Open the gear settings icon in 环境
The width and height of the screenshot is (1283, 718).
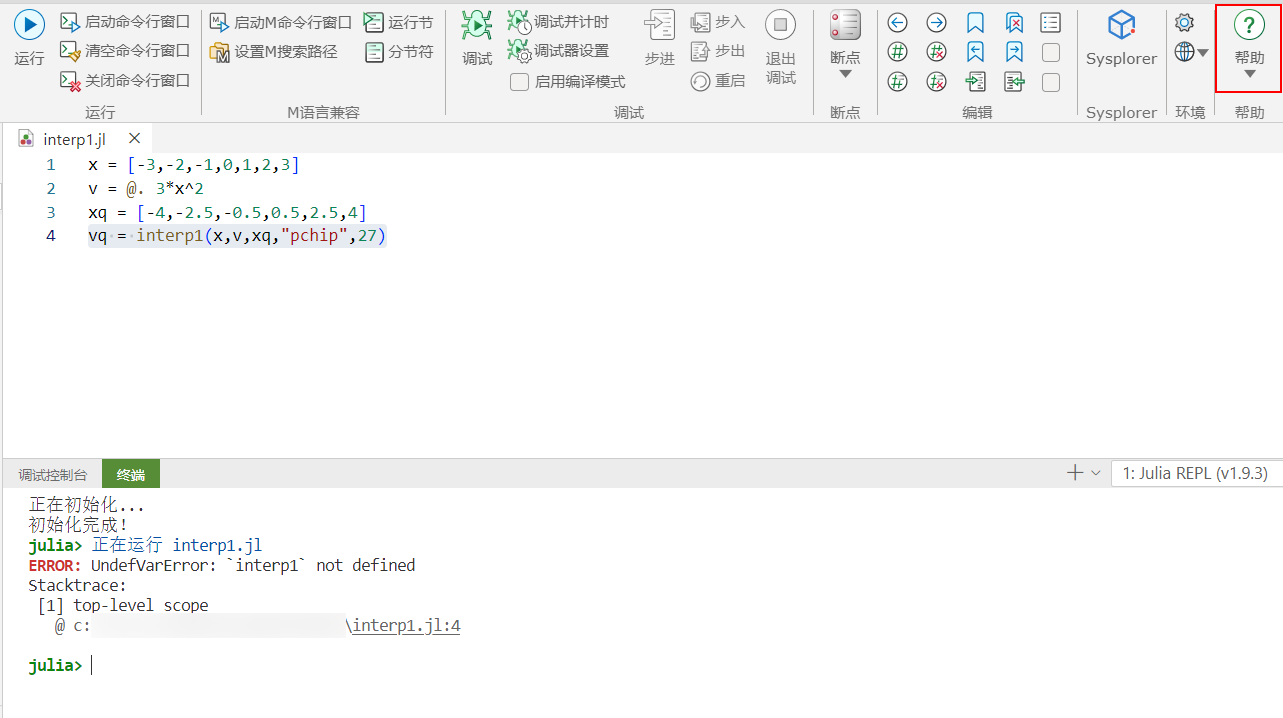[x=1184, y=22]
